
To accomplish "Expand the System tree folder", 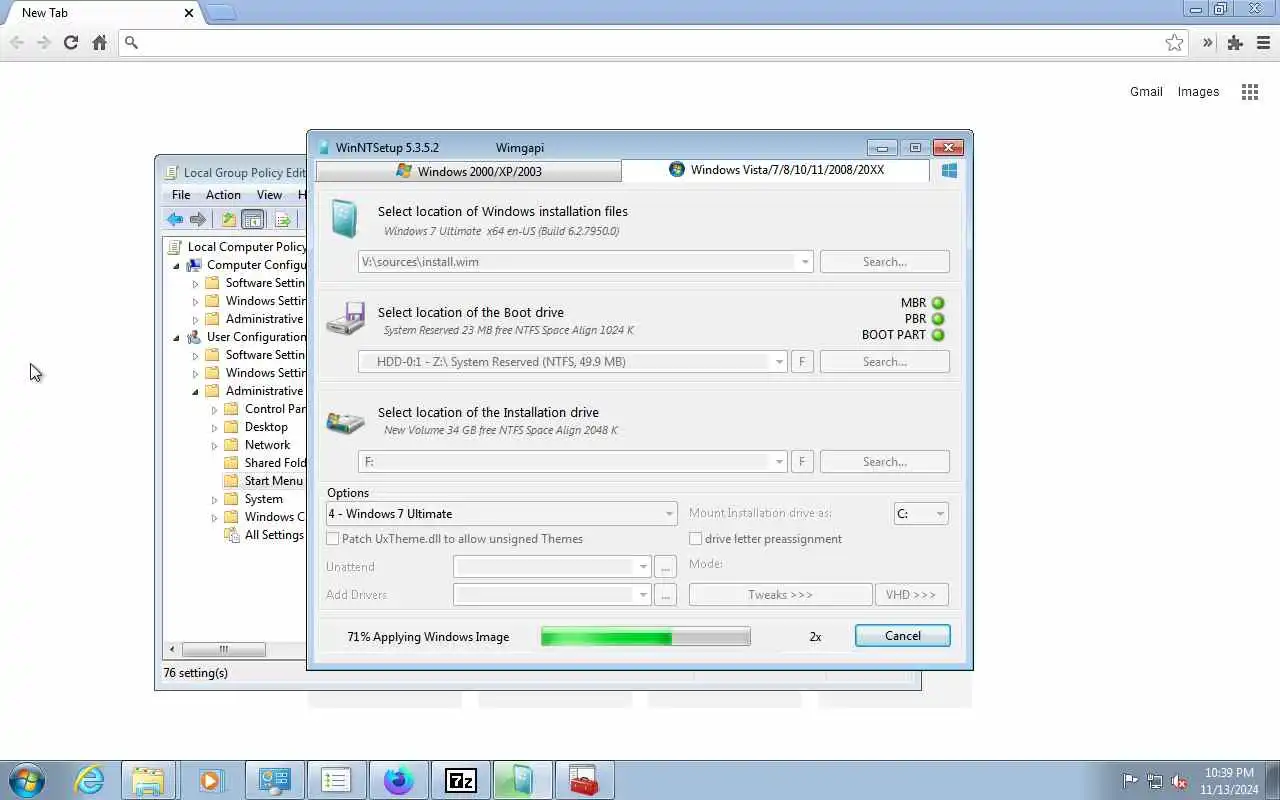I will (214, 500).
